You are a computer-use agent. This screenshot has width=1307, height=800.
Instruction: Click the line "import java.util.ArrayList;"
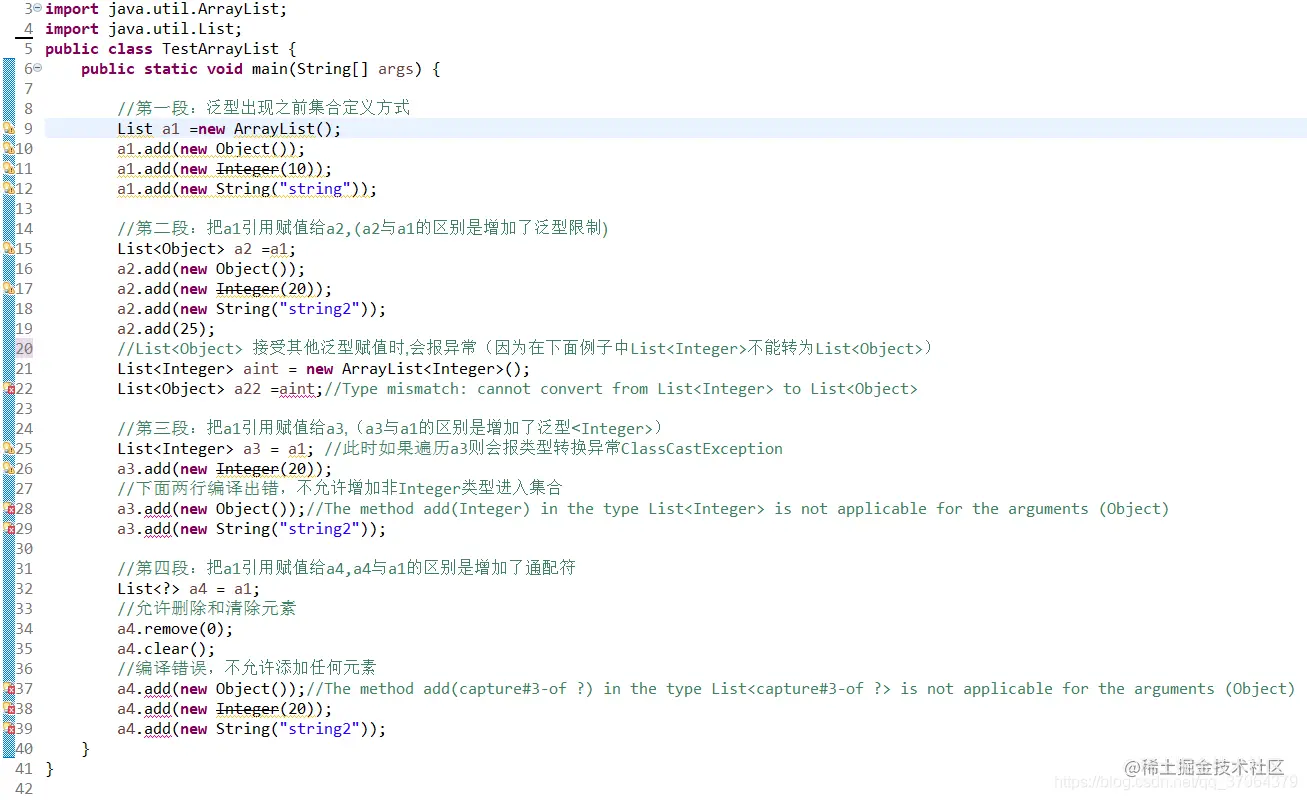166,9
